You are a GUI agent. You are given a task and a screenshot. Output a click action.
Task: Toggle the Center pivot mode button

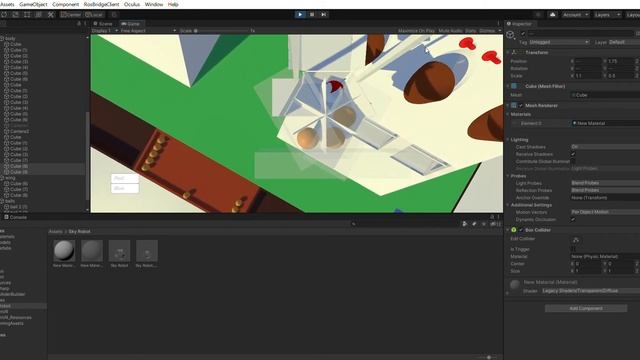click(71, 15)
